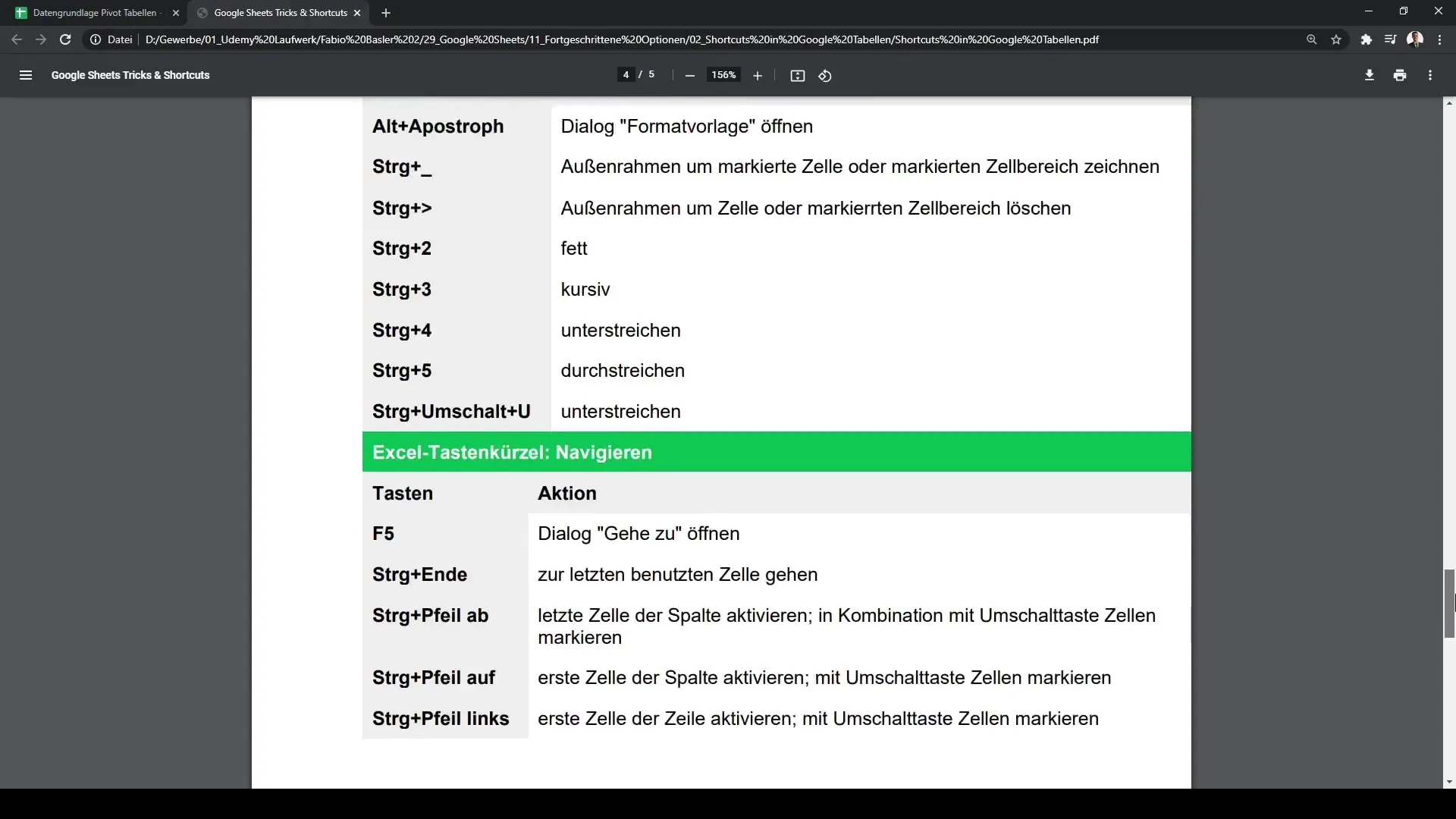Click the text Dialog "Gehe zu" öffnen
1456x819 pixels.
[639, 533]
